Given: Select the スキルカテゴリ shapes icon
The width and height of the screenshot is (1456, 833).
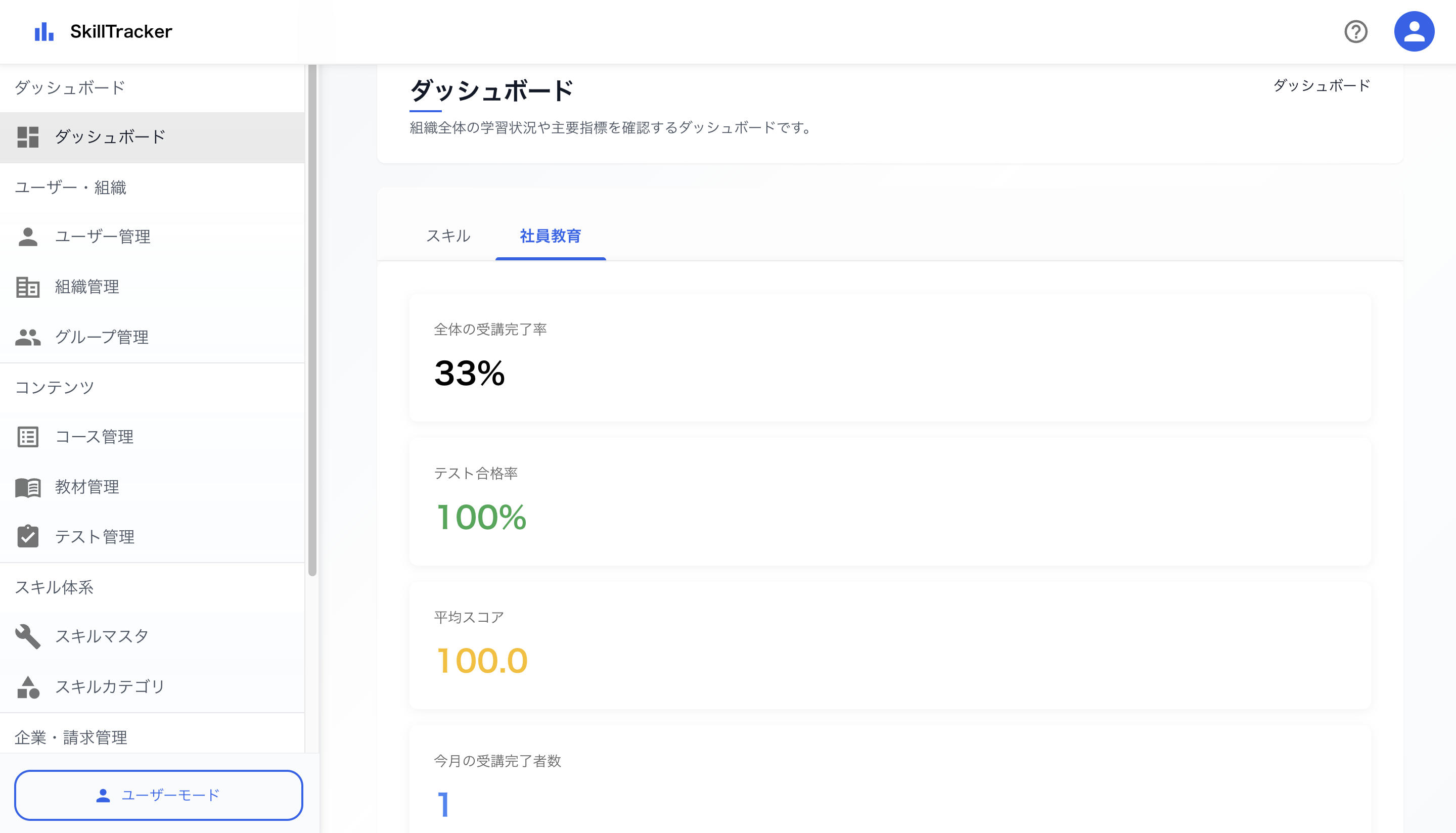Looking at the screenshot, I should (28, 686).
